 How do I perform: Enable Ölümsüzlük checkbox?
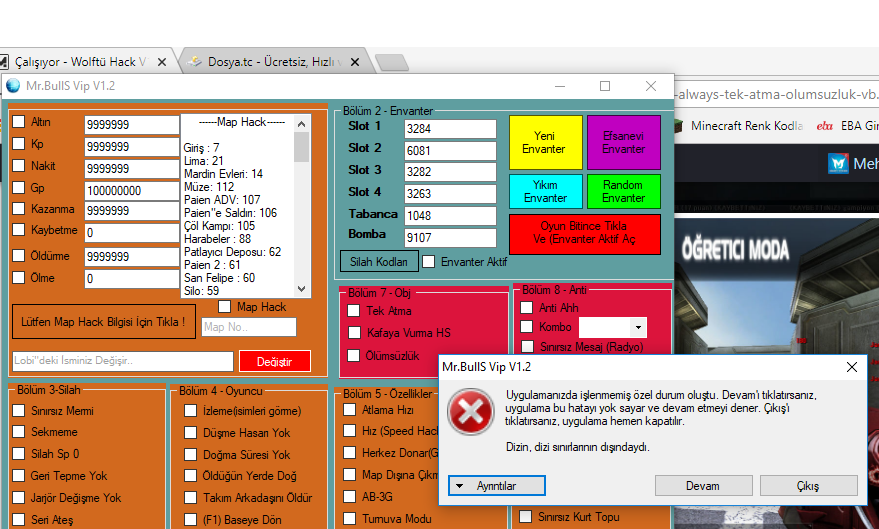(x=354, y=355)
